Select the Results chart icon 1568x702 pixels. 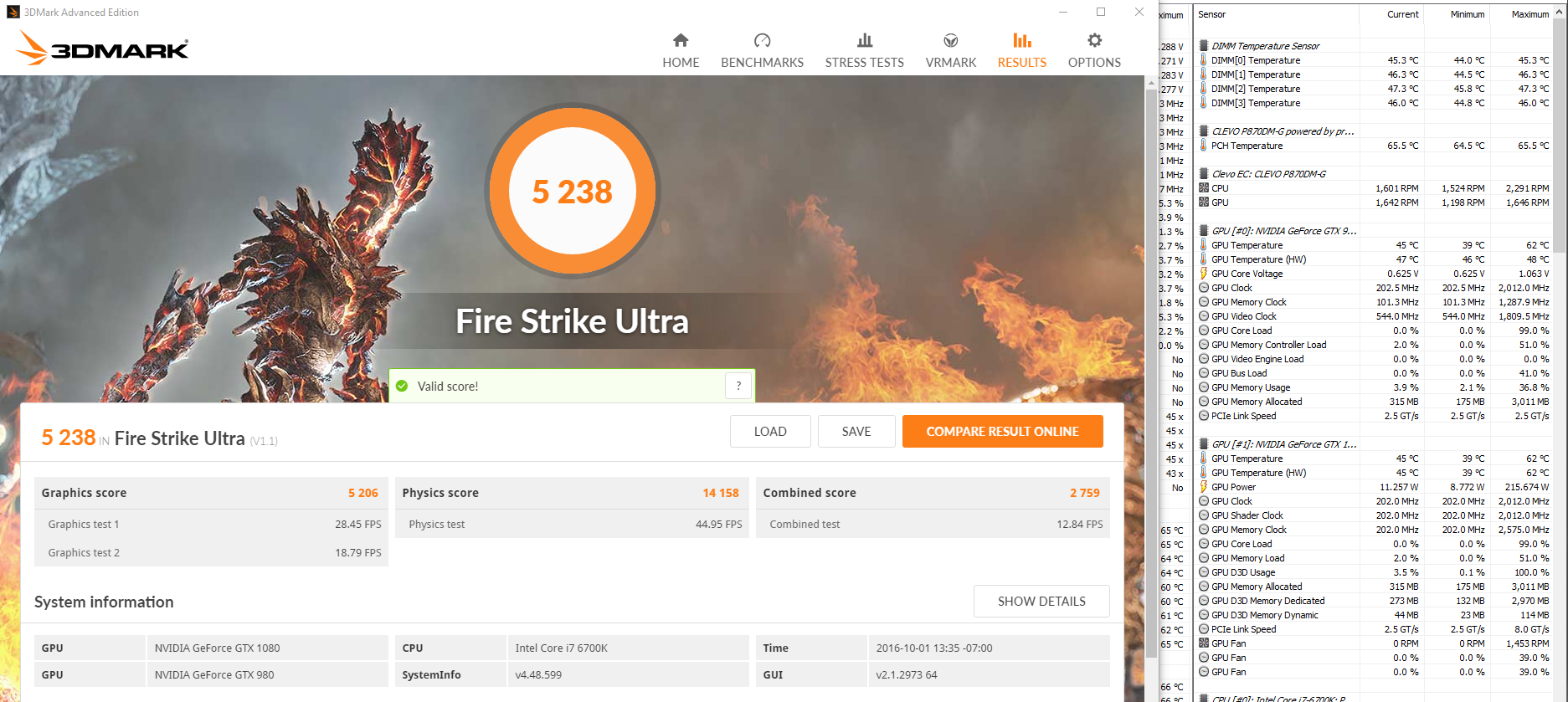coord(1022,40)
